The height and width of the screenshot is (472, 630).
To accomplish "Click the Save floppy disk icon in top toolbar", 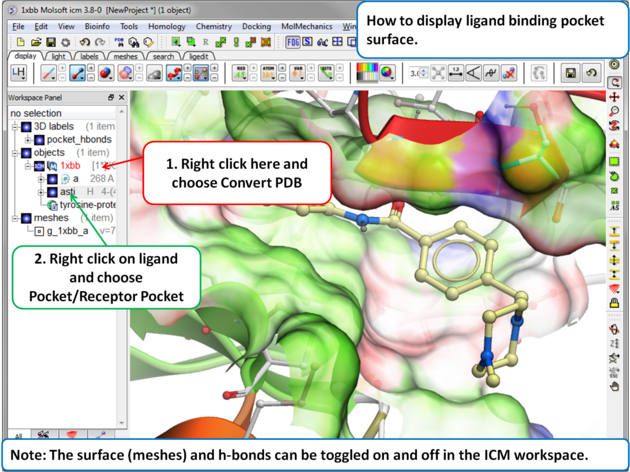I will 50,43.
